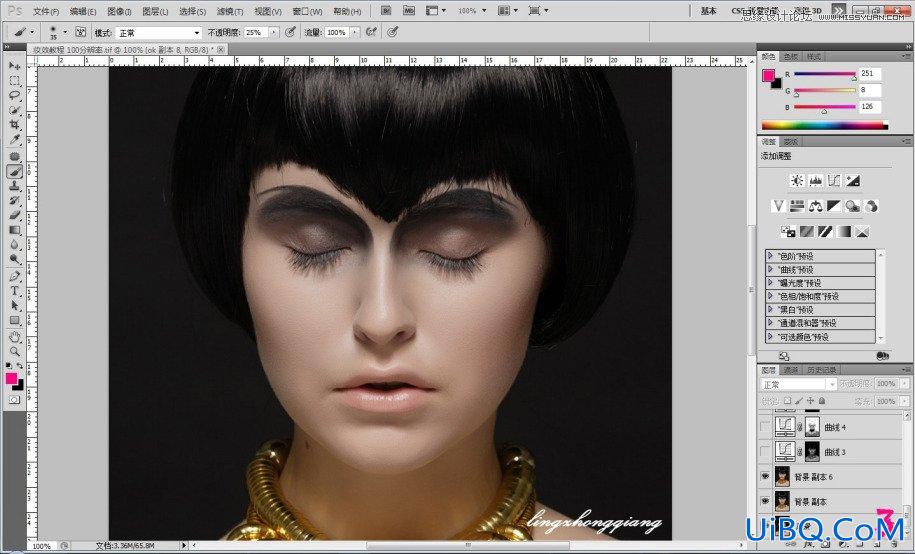Click toolbox foreground color swatch

[x=12, y=379]
